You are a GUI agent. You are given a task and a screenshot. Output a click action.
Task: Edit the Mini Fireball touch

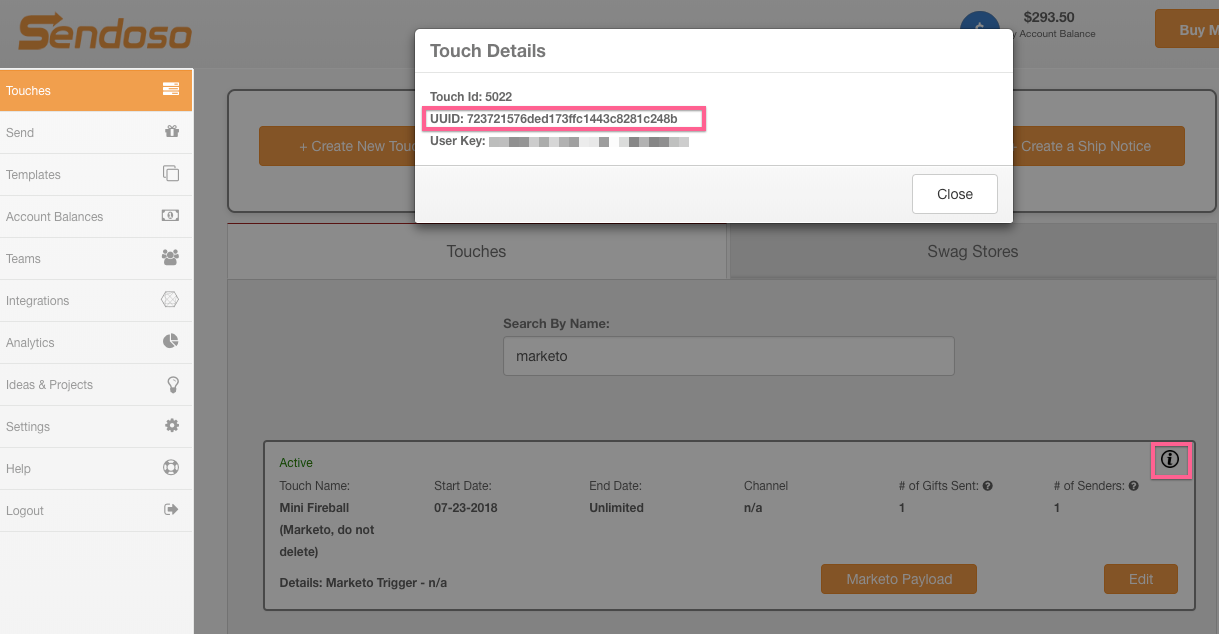1140,579
